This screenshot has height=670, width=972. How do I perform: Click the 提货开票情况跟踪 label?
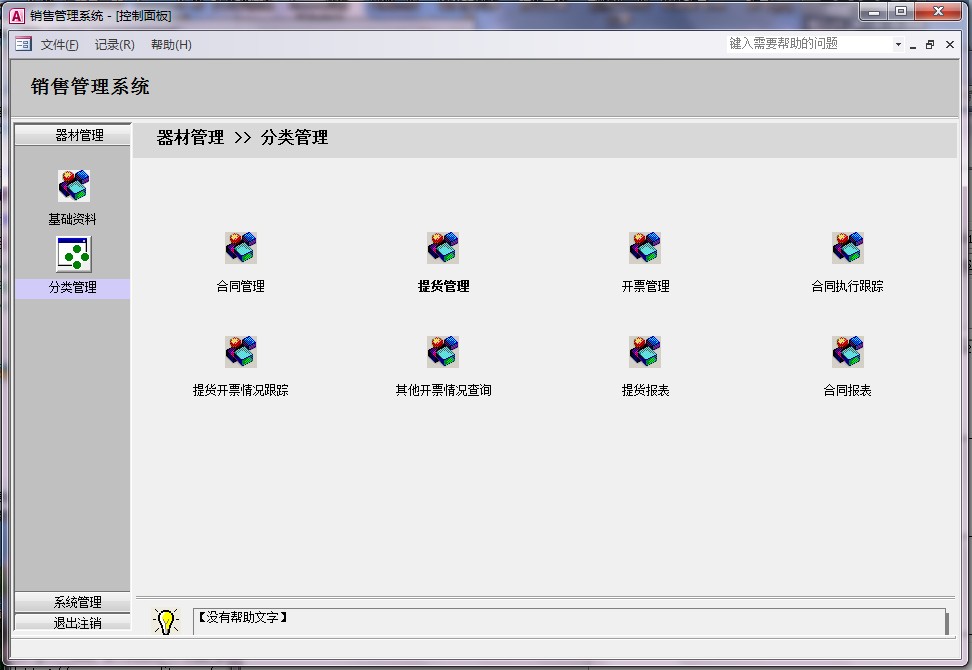pos(241,390)
